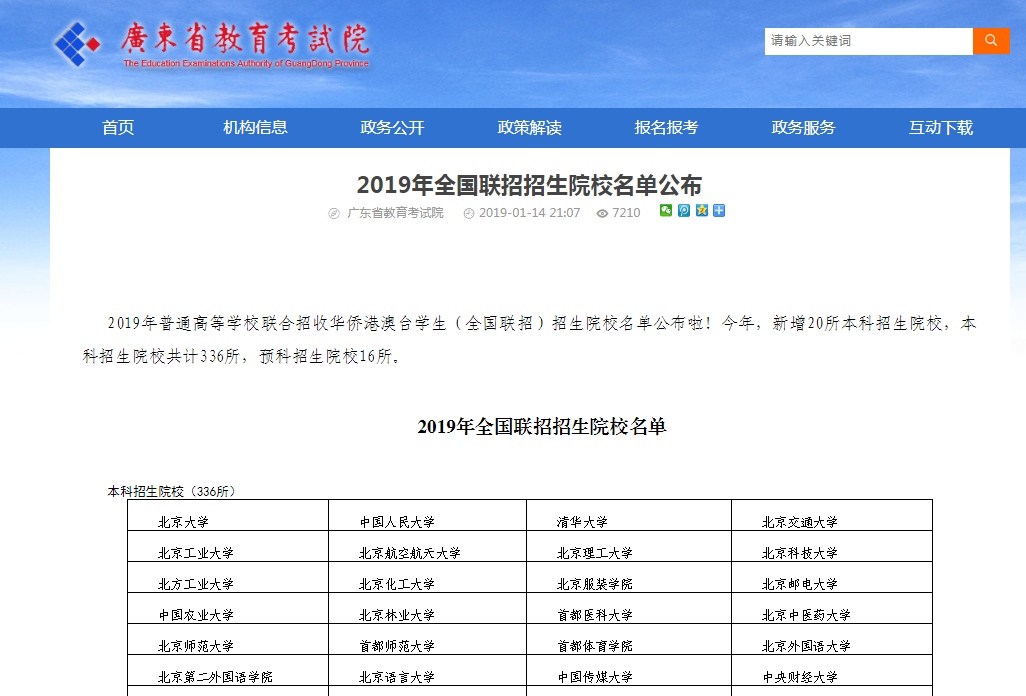Screen dimensions: 1026x696
Task: Click the table cell 北京理工大学
Action: pyautogui.click(x=629, y=547)
